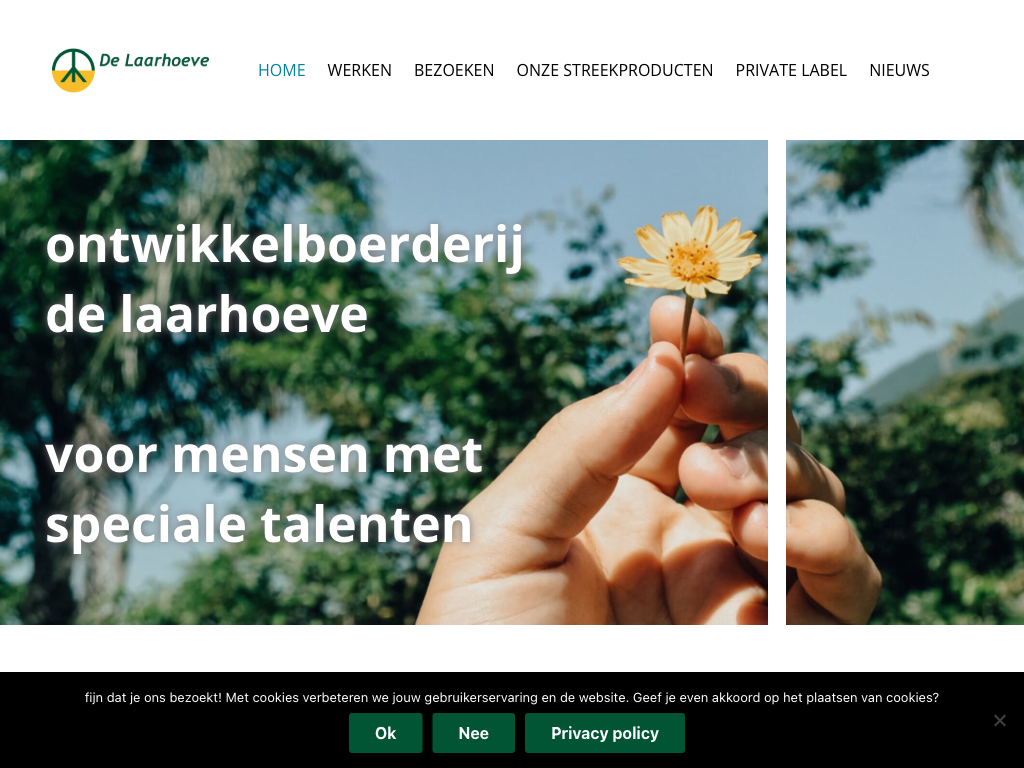Screen dimensions: 1024x768
Task: Click the cookie consent message text
Action: click(x=512, y=697)
